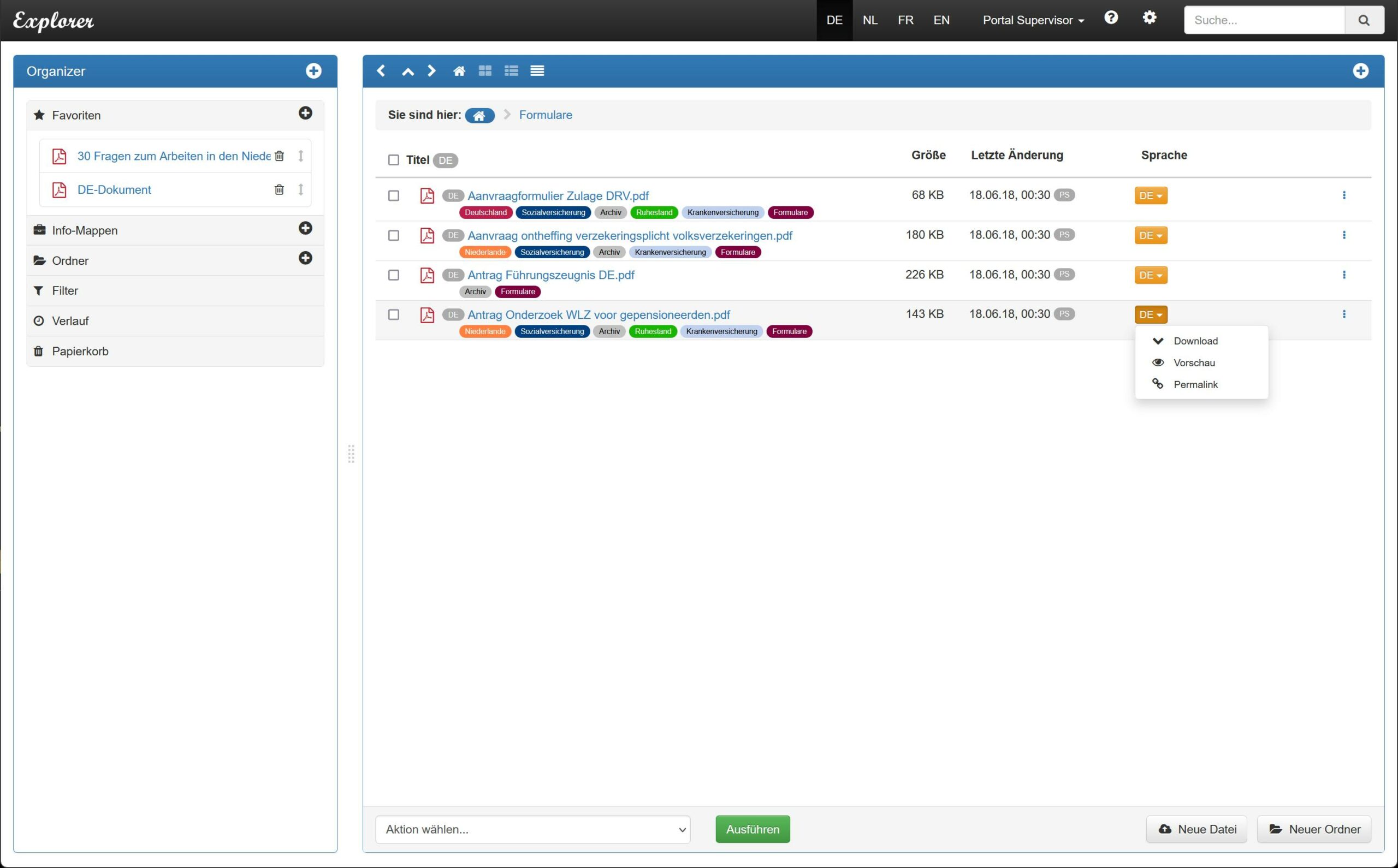The height and width of the screenshot is (868, 1398).
Task: Select Permalink in the dropdown menu
Action: (x=1195, y=384)
